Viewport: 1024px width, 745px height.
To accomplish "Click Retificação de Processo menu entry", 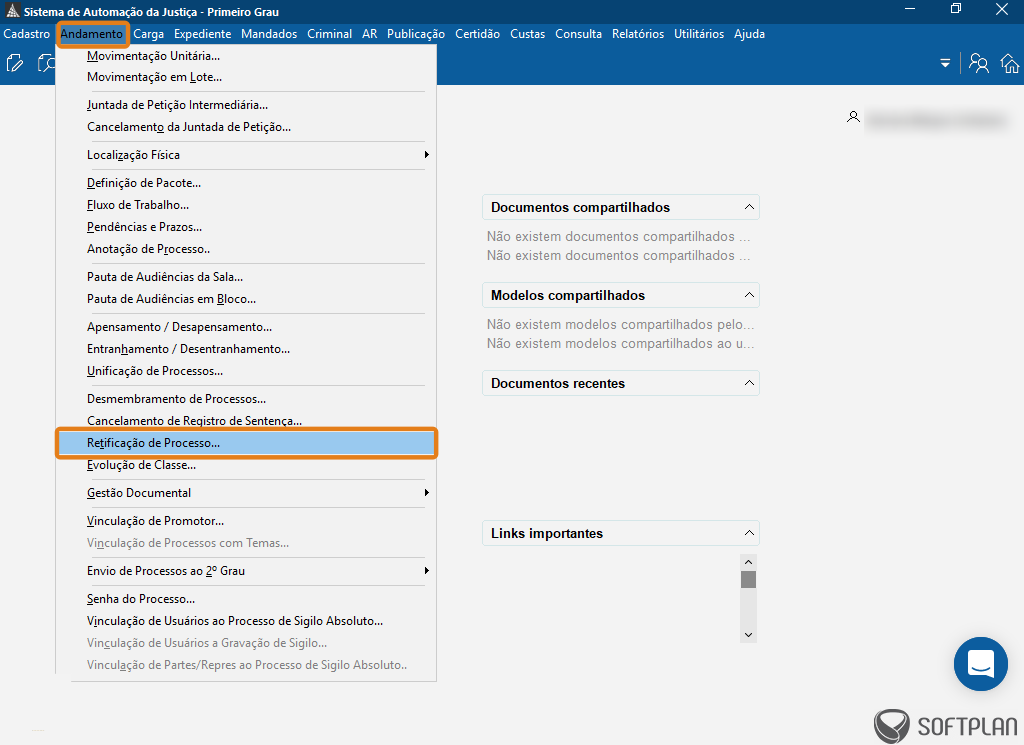I will pos(247,443).
